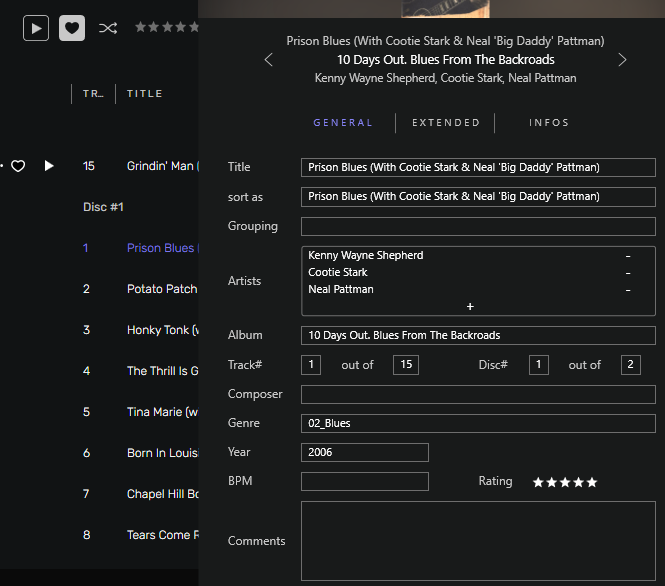Edit the sort as field

(x=478, y=197)
